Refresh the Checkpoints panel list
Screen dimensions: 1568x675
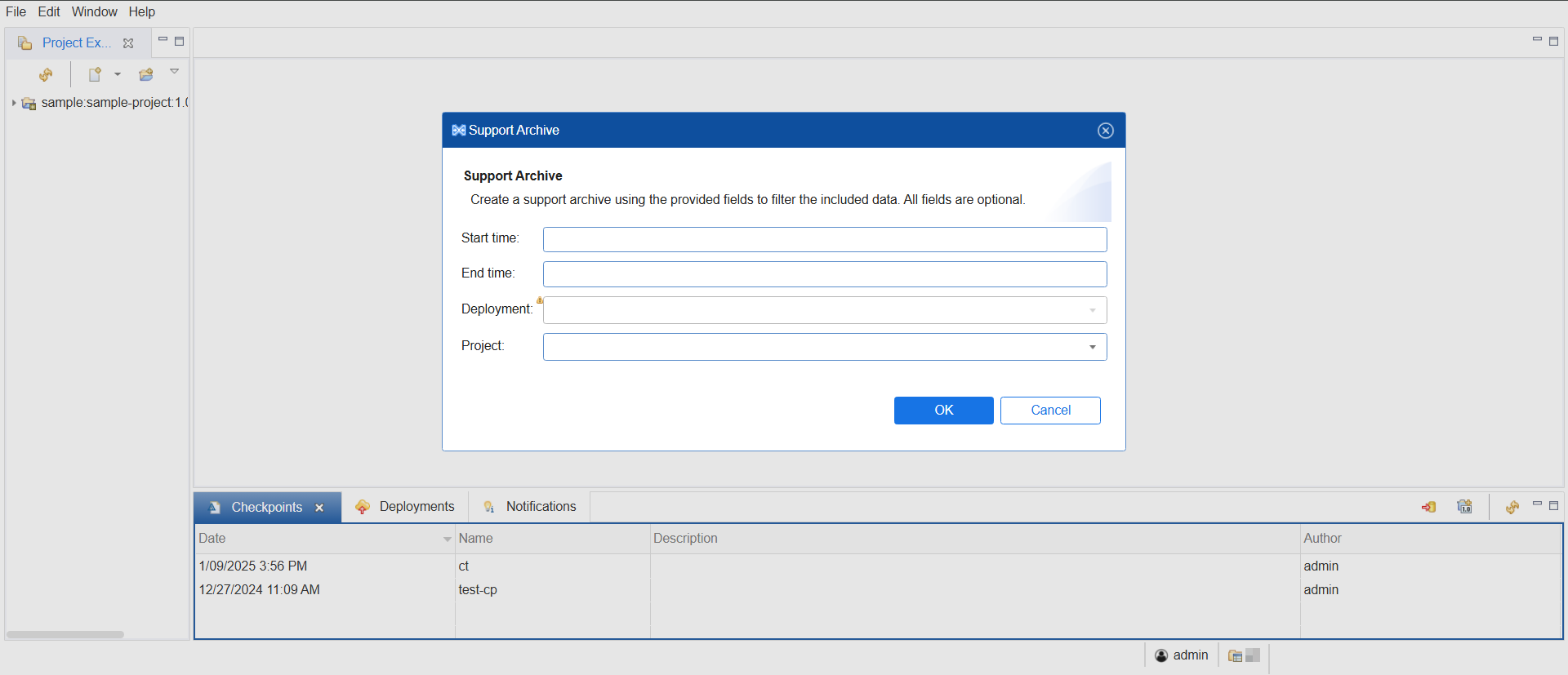coord(1512,507)
